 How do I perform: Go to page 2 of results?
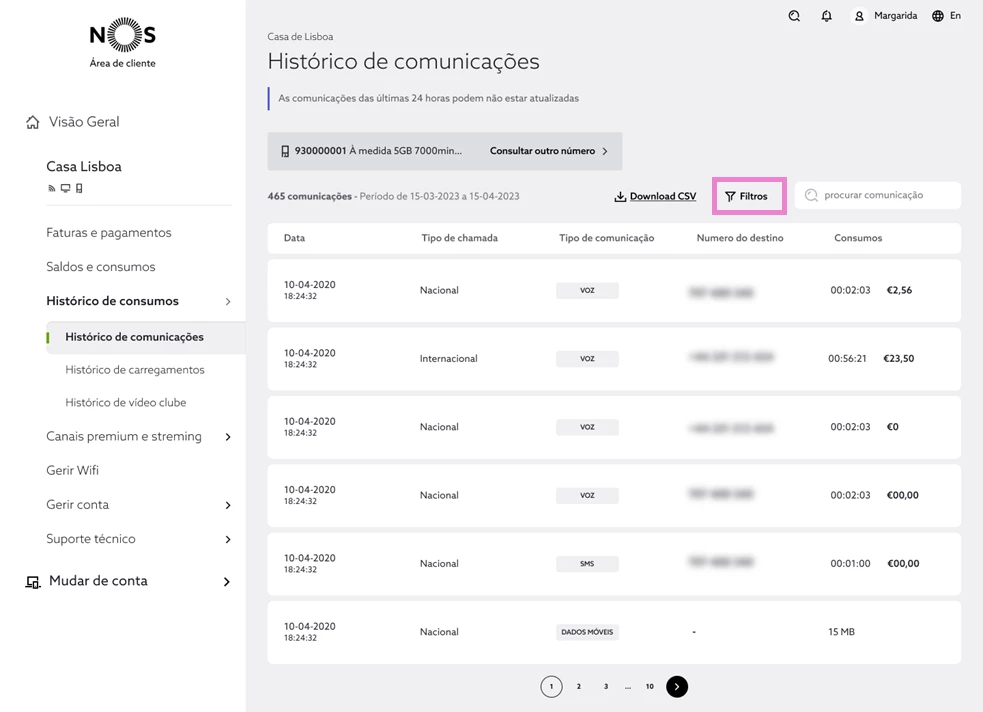578,687
